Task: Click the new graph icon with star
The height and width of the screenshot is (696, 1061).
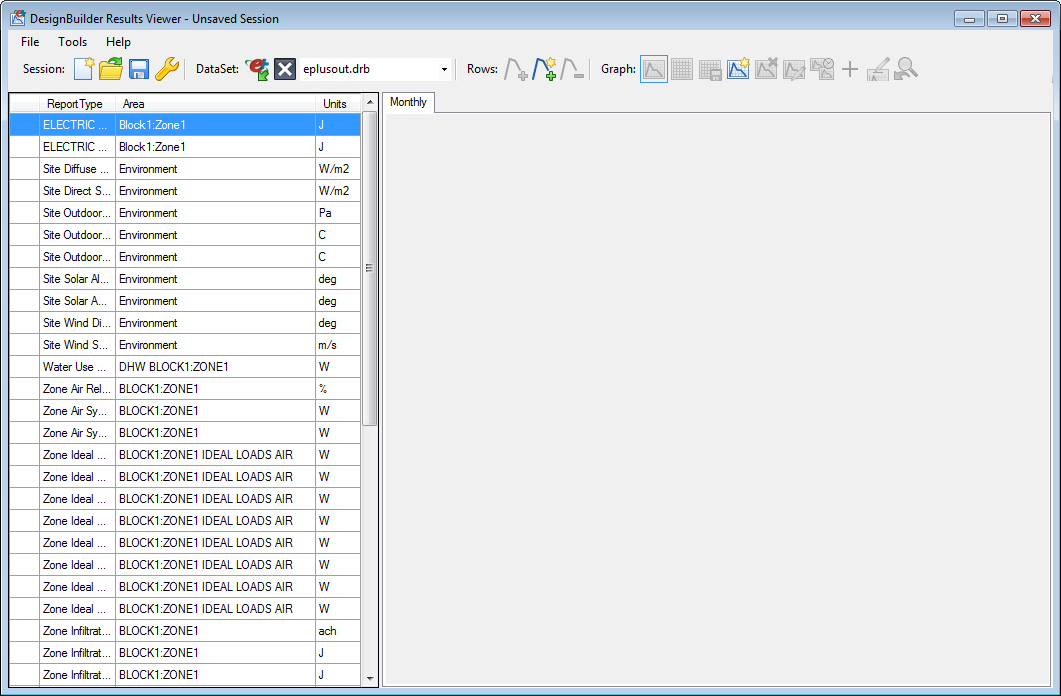Action: [x=738, y=69]
